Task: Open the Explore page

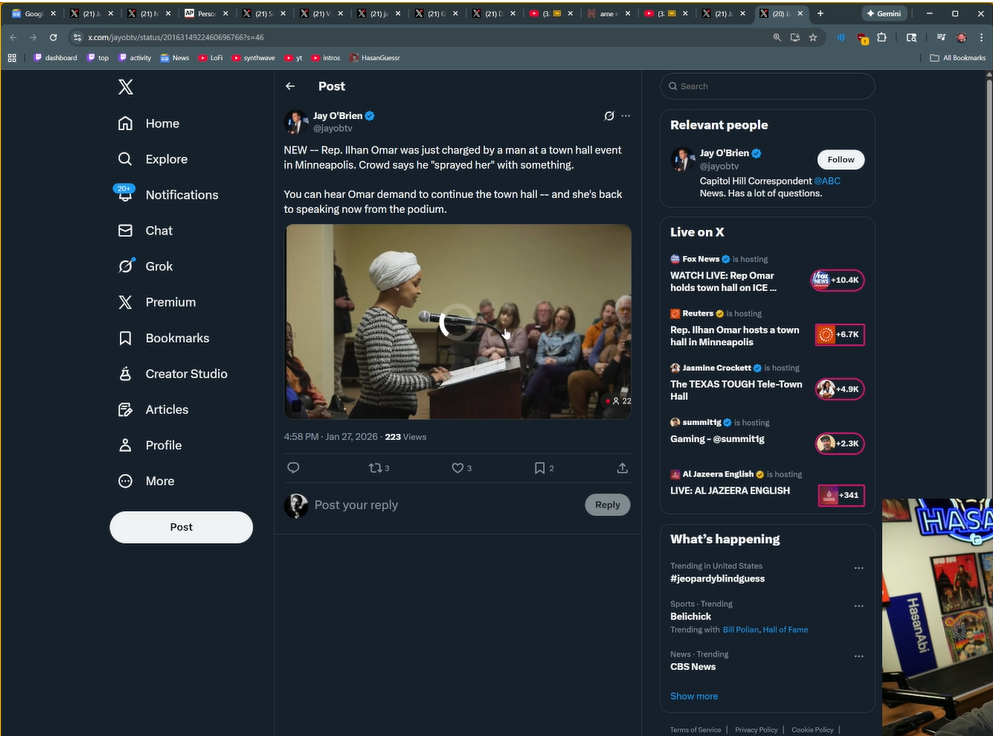Action: pos(153,159)
